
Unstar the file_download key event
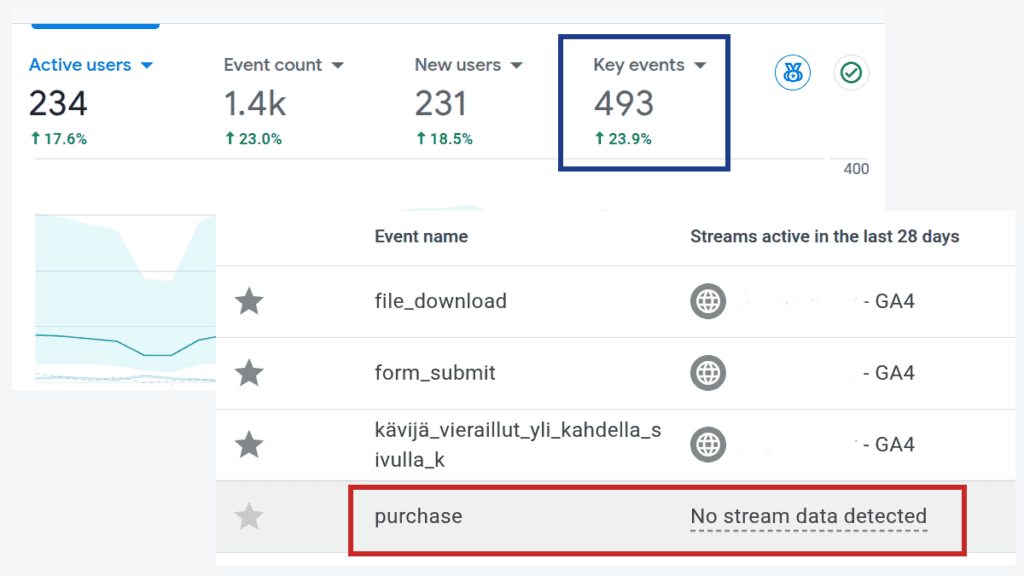click(249, 300)
